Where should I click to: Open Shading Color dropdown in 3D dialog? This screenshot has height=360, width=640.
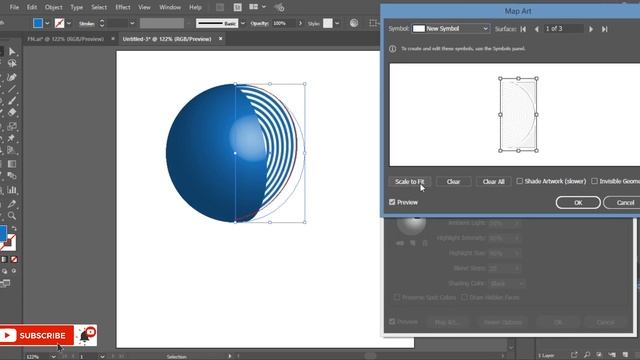pyautogui.click(x=507, y=283)
